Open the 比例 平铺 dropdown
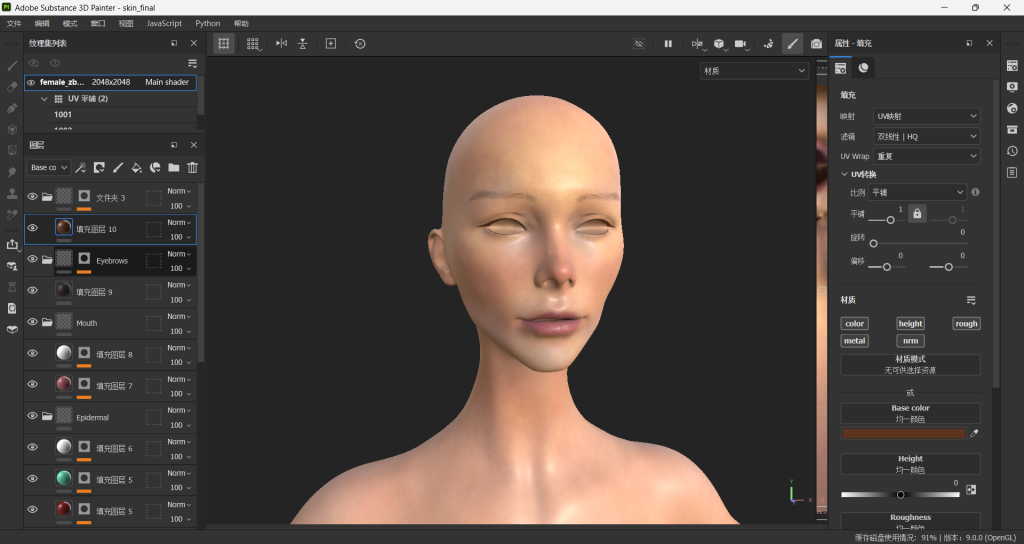This screenshot has height=544, width=1024. pos(917,193)
